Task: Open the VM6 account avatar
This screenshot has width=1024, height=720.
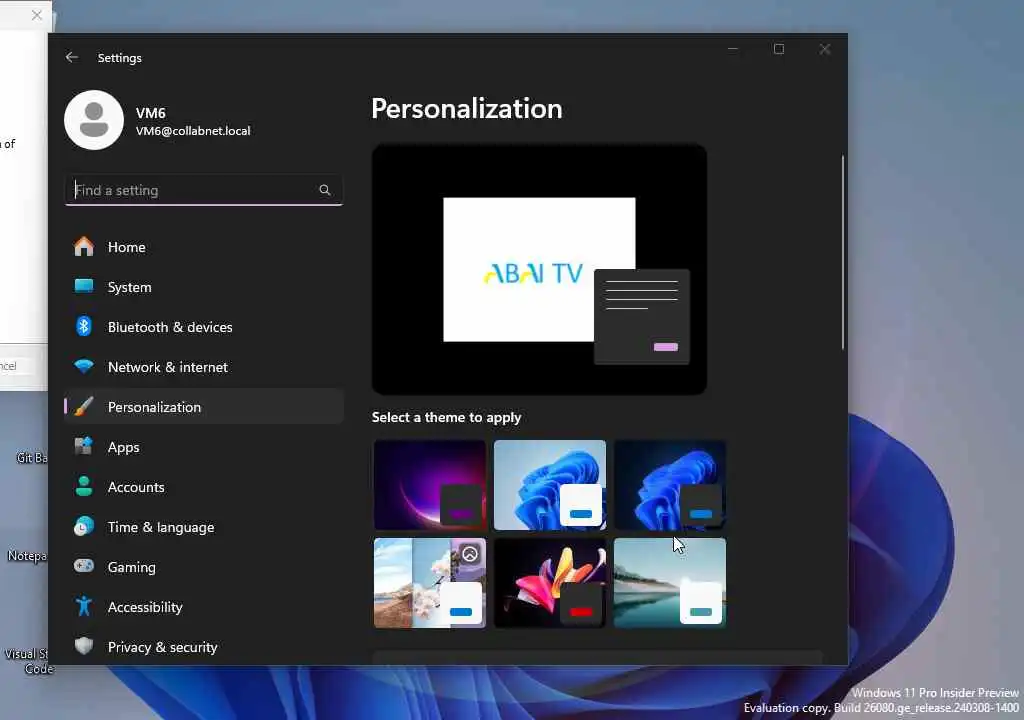Action: click(94, 120)
